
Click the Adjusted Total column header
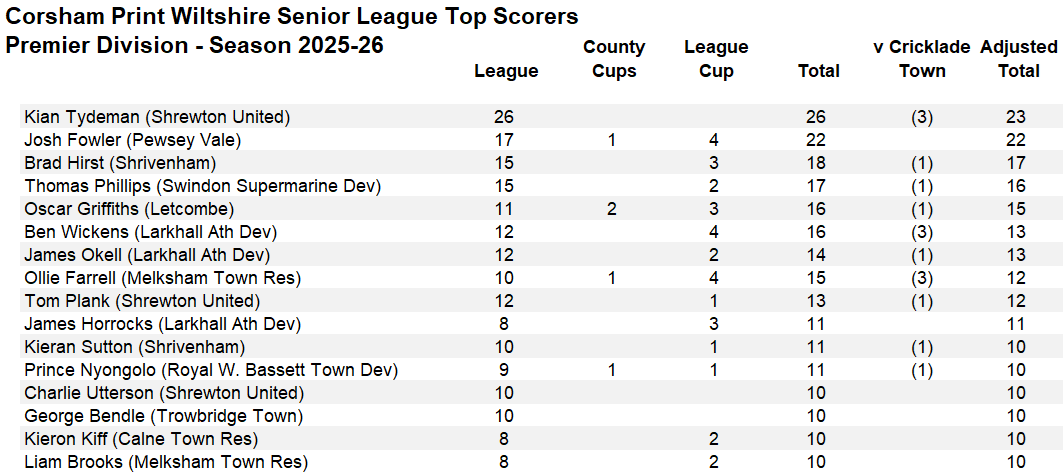tap(1018, 59)
